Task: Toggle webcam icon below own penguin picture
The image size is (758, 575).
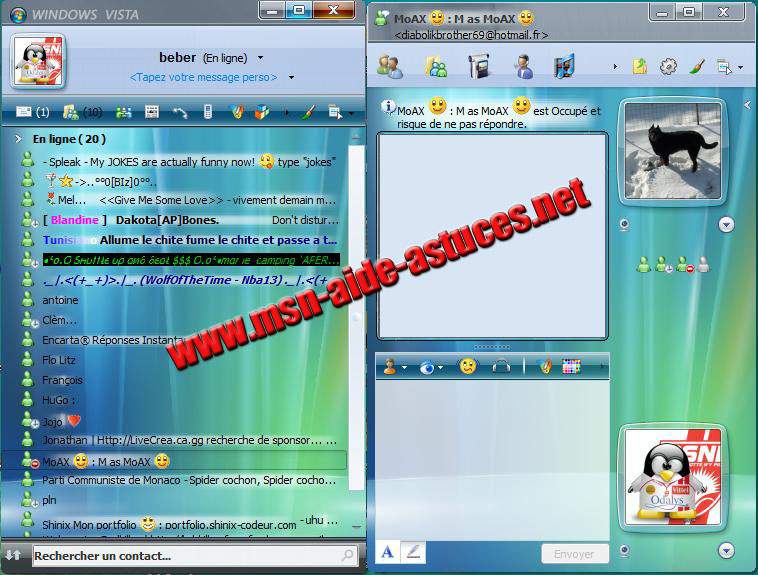Action: click(625, 550)
